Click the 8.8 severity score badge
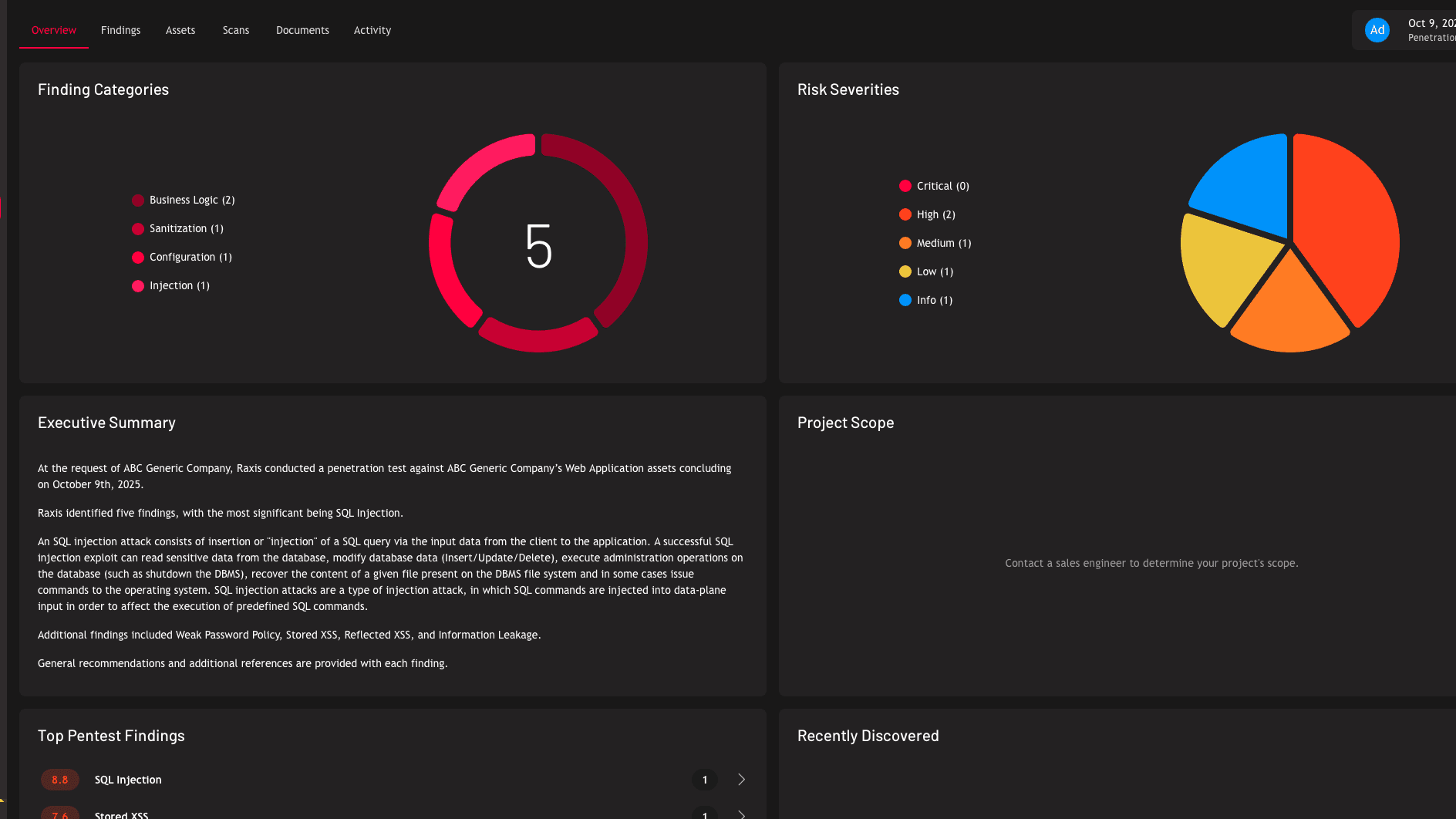Viewport: 1456px width, 819px height. click(x=59, y=780)
